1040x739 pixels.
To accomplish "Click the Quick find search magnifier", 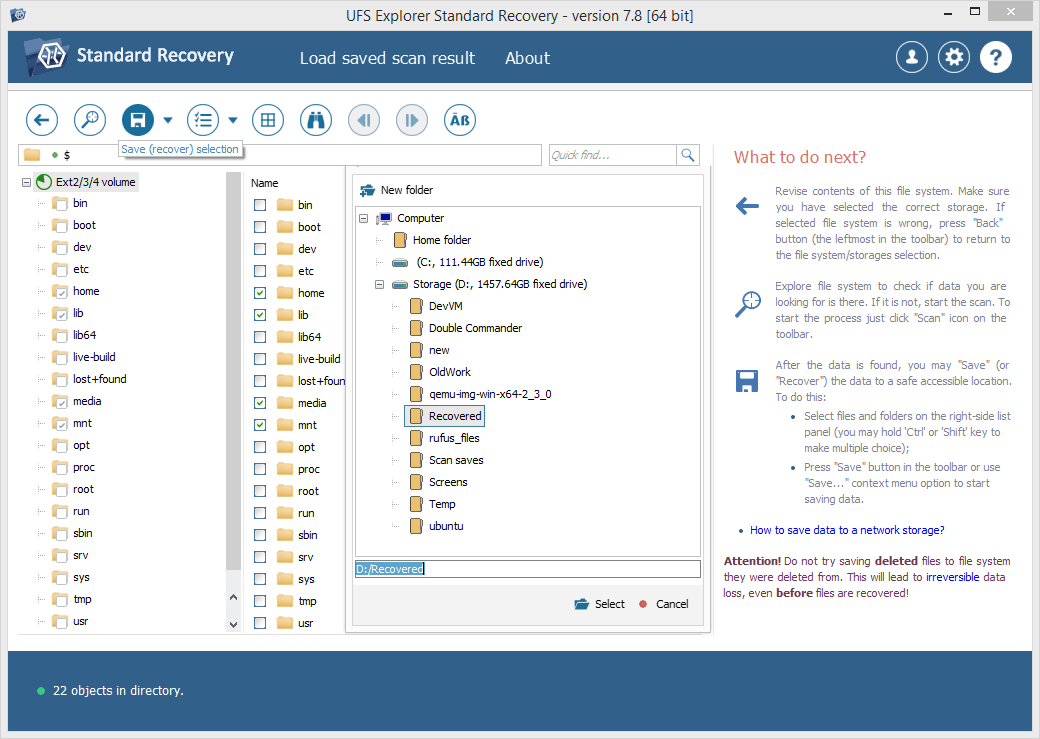I will point(688,155).
